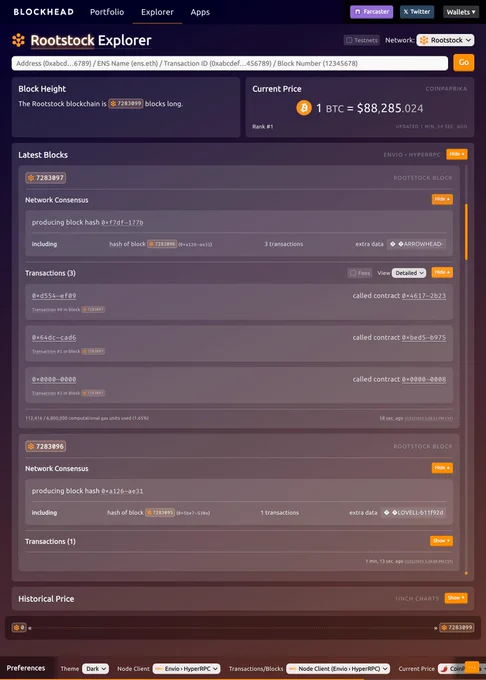
Task: Show the Transactions (1) list
Action: [441, 541]
